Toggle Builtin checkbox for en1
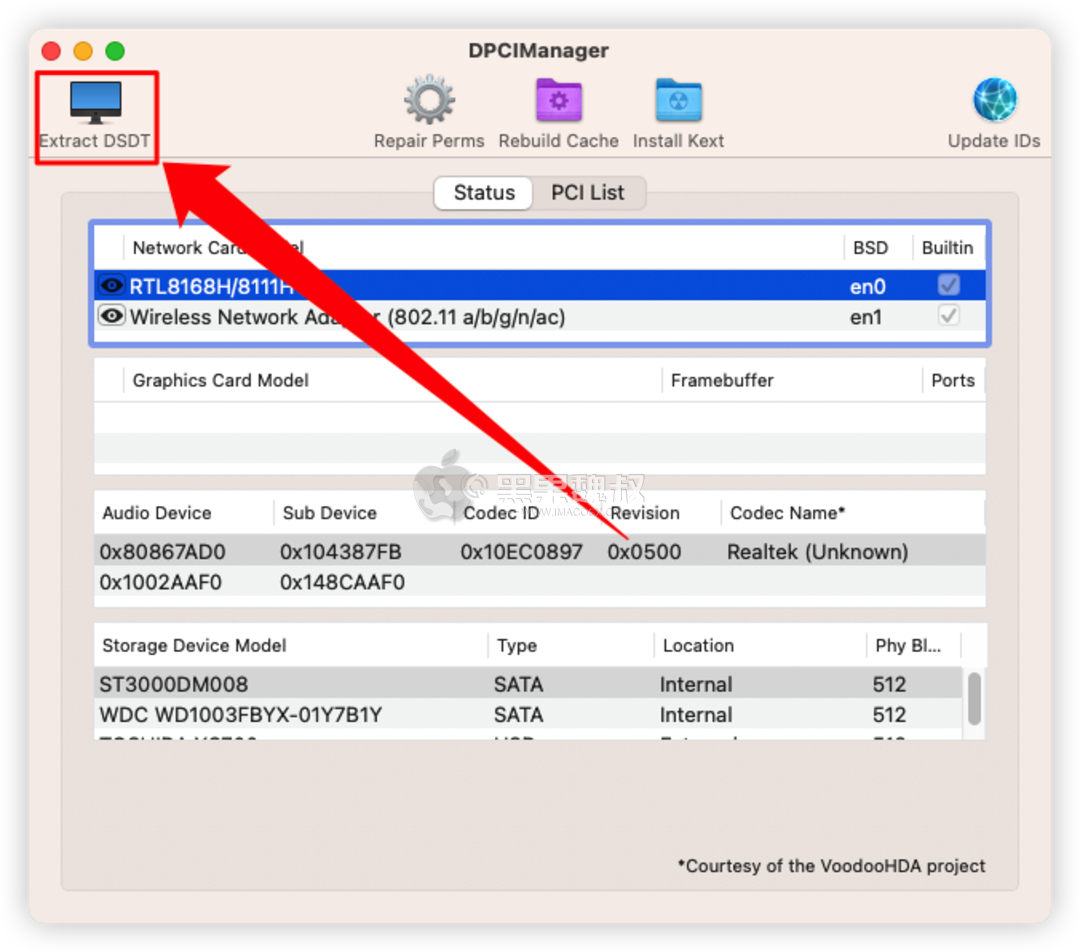Image resolution: width=1080 pixels, height=952 pixels. (948, 316)
